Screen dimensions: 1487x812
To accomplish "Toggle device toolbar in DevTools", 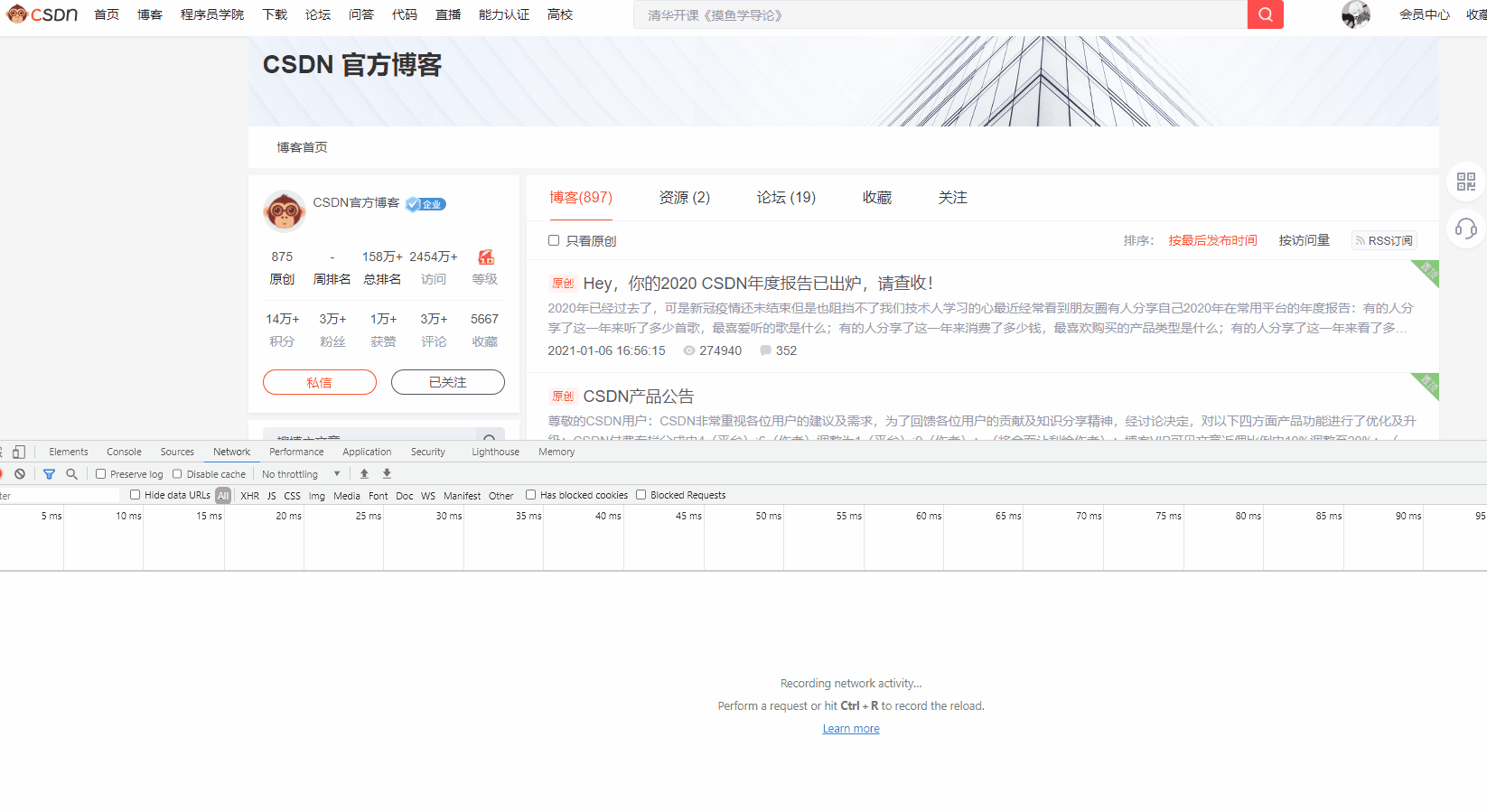I will 19,452.
